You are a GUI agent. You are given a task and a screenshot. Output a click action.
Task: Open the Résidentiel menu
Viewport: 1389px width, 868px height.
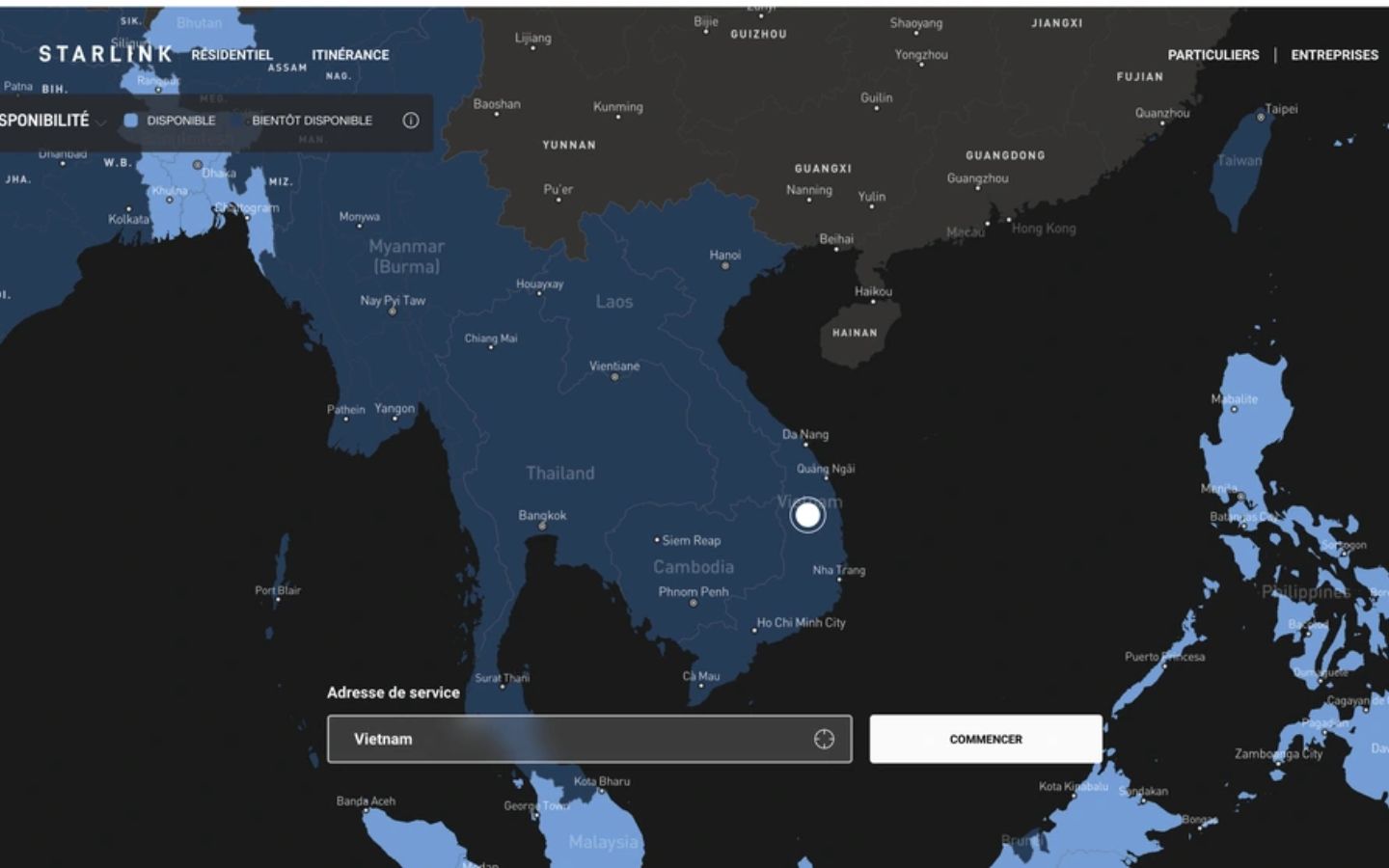click(231, 55)
